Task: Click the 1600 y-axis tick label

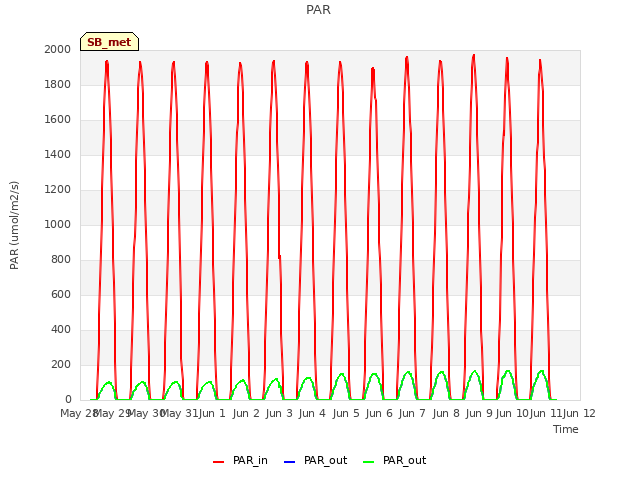Action: coord(58,120)
